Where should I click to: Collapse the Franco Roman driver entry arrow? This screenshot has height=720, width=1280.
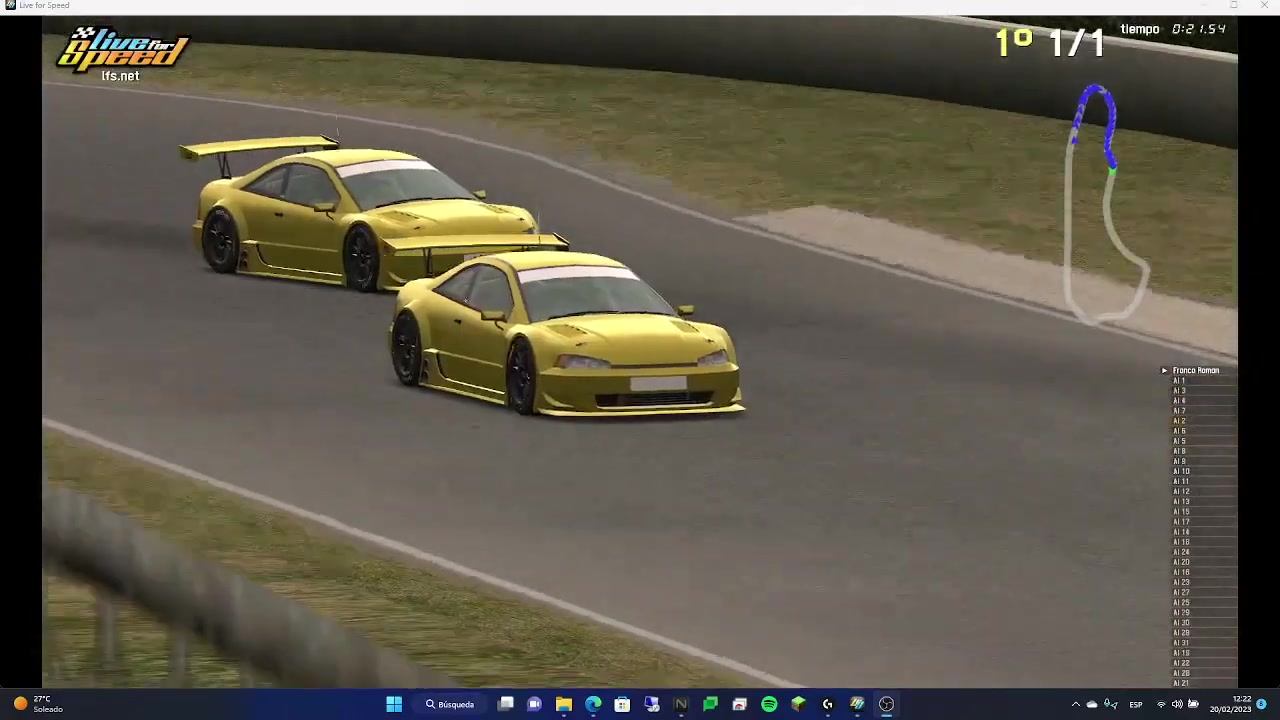pos(1164,370)
